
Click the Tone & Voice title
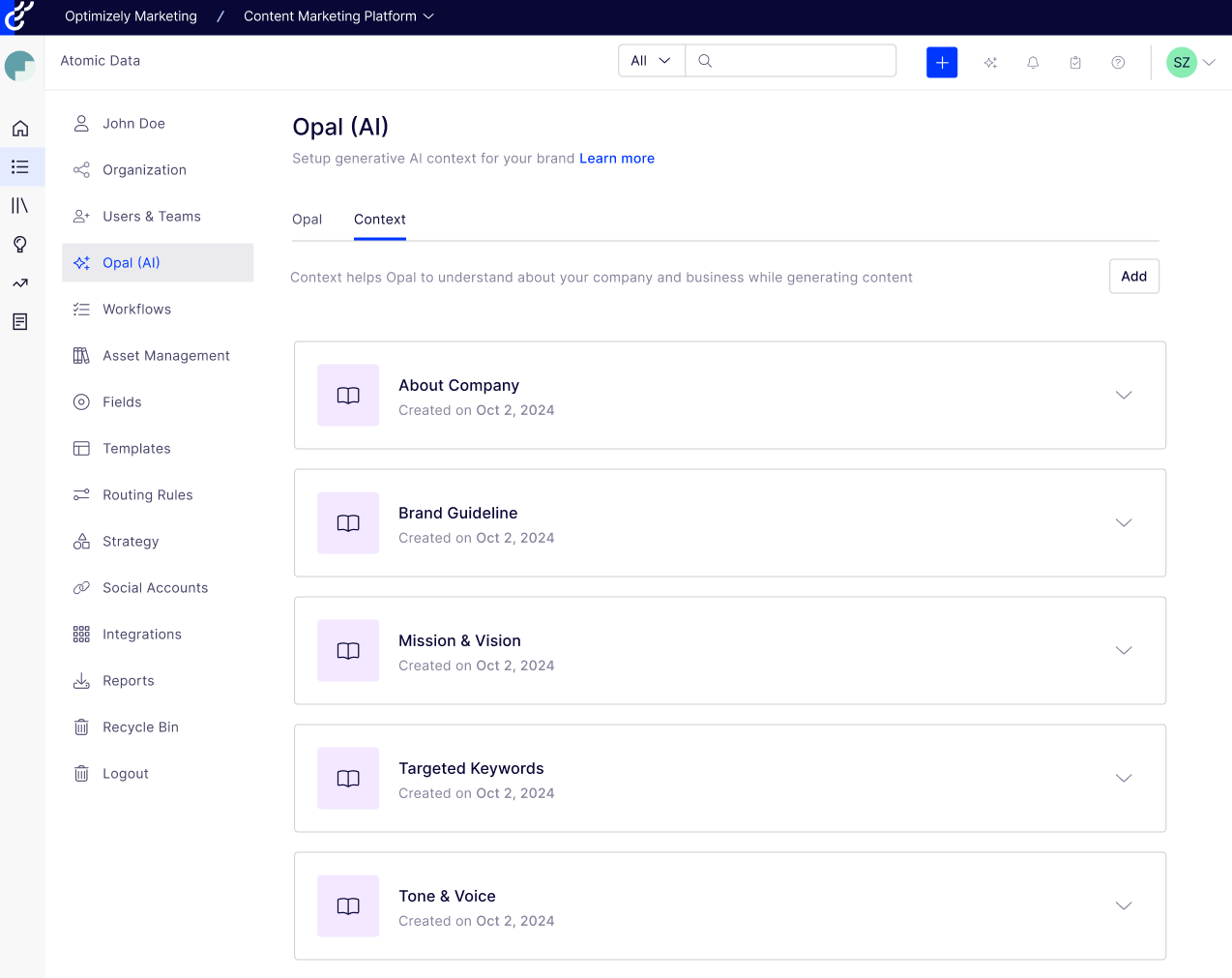447,897
